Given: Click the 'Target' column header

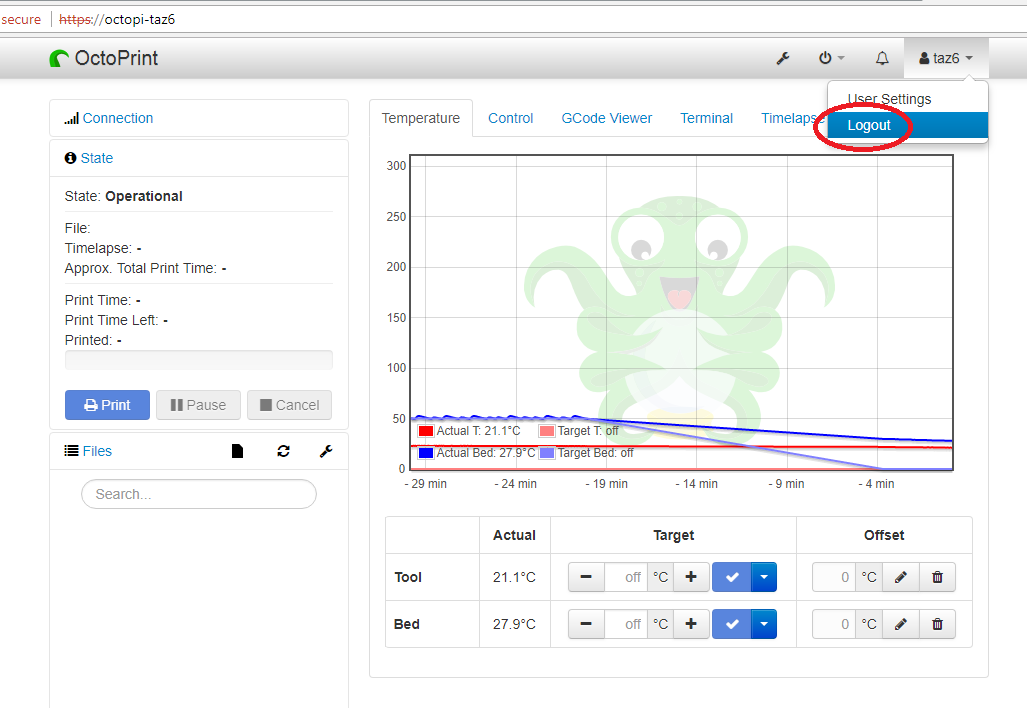Looking at the screenshot, I should point(673,535).
